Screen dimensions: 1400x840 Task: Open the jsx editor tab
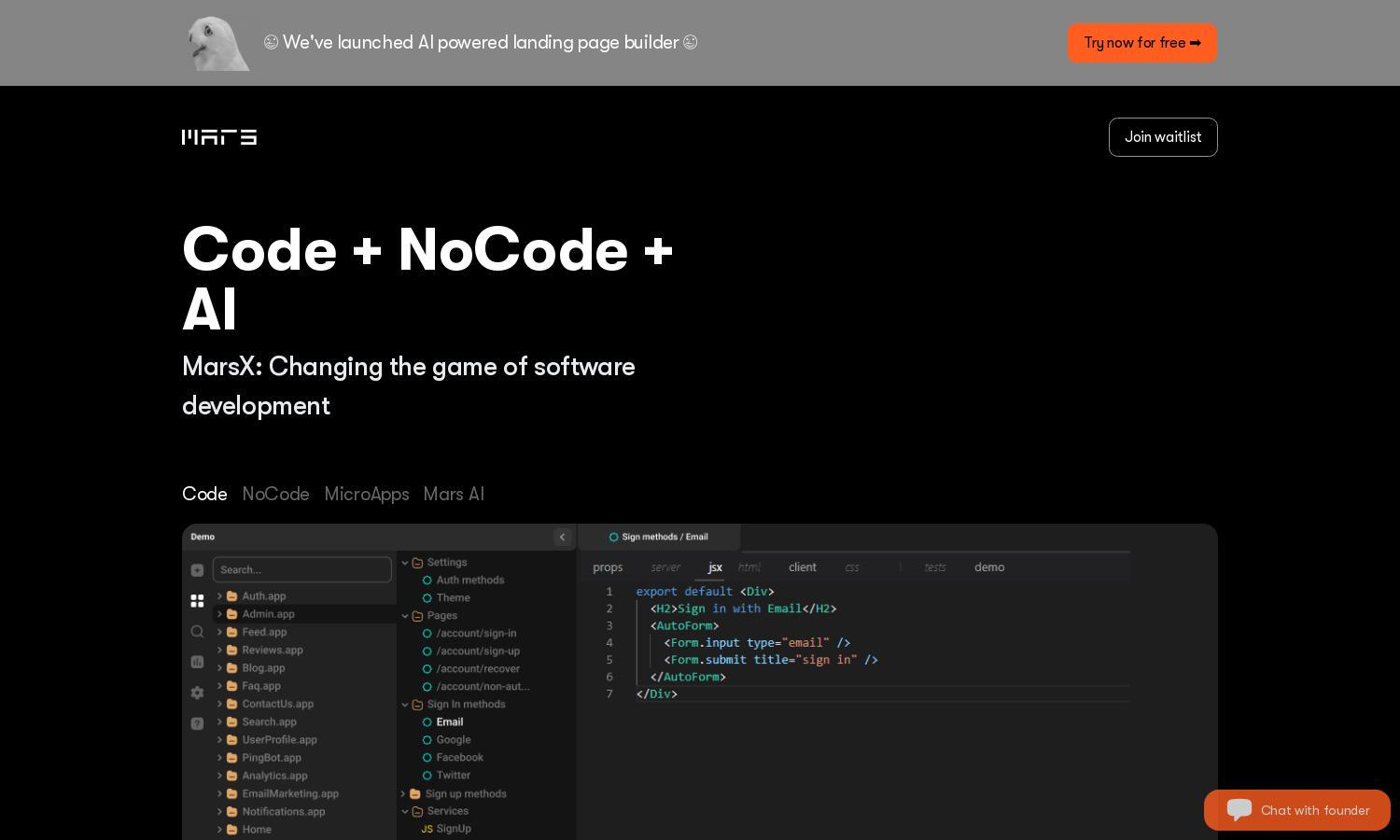(x=715, y=567)
